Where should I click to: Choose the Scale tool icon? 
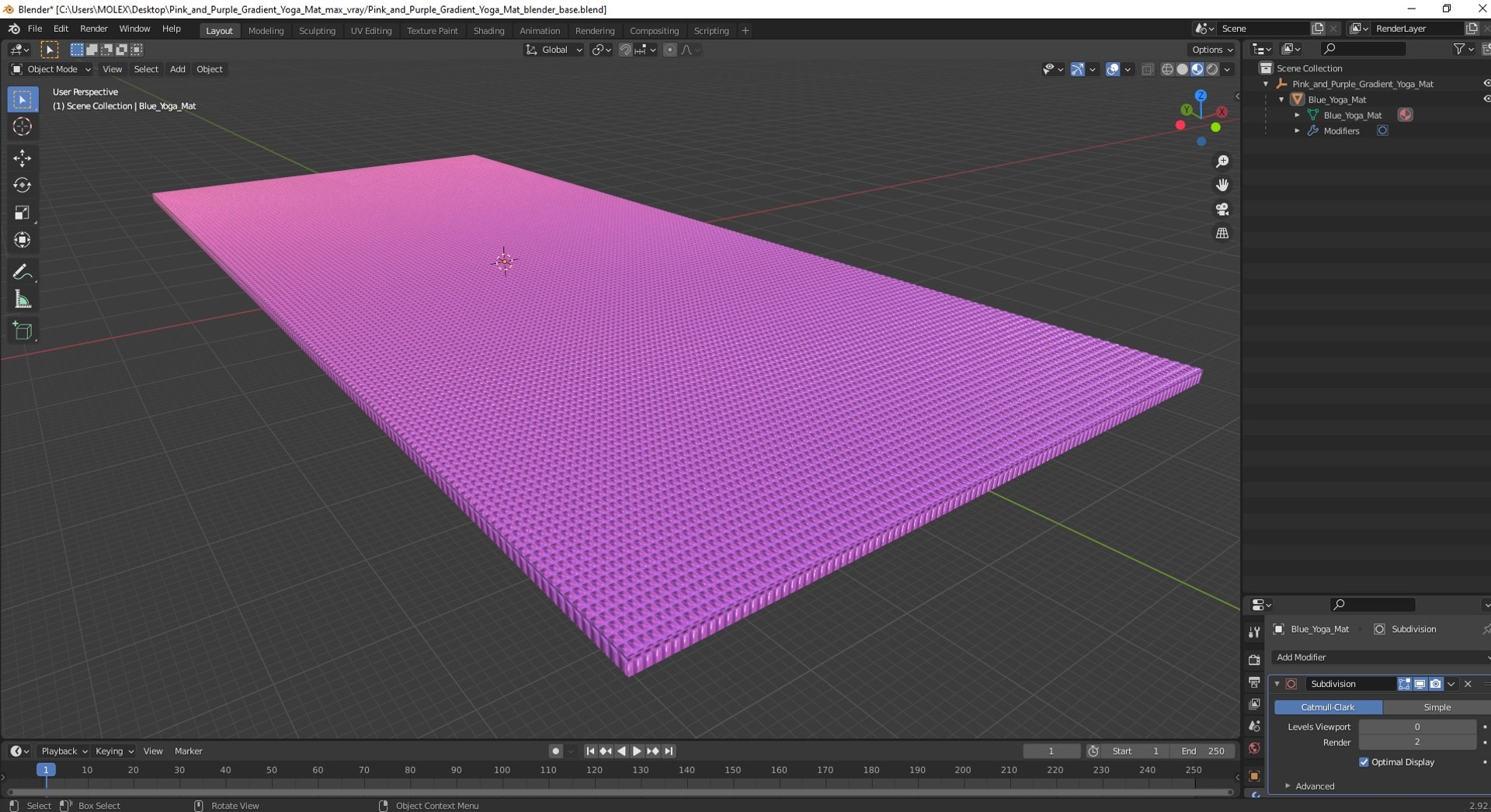coord(22,213)
